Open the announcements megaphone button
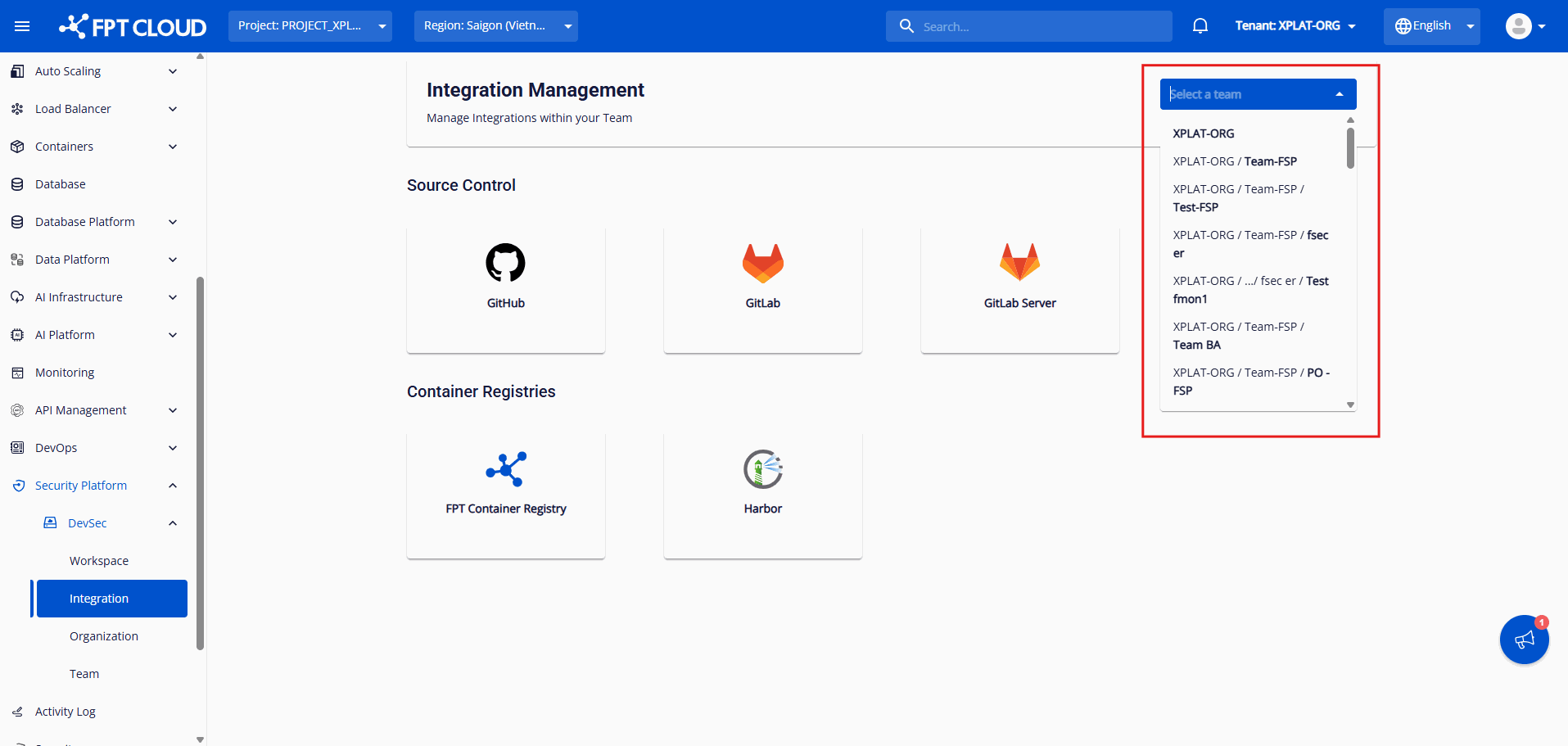Screen dimensions: 1568x746 [1525, 640]
